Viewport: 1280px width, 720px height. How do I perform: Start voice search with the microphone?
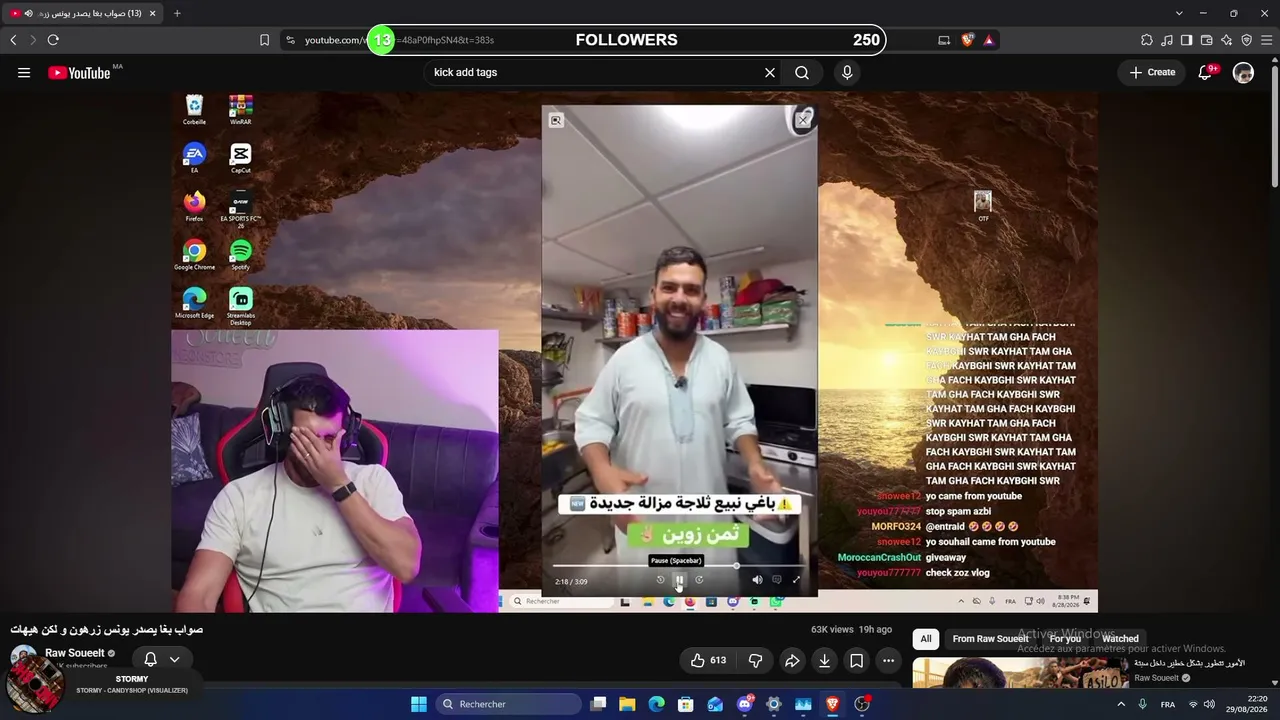pos(847,72)
